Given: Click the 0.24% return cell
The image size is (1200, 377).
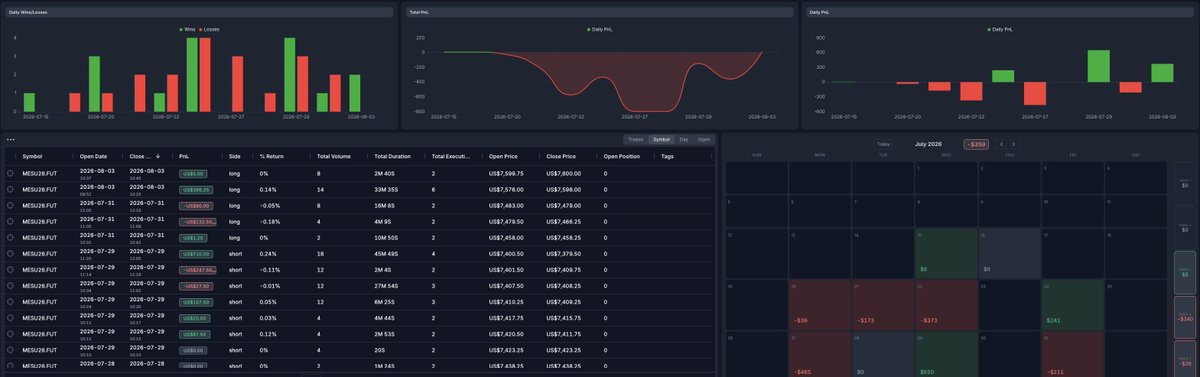Looking at the screenshot, I should (x=268, y=253).
